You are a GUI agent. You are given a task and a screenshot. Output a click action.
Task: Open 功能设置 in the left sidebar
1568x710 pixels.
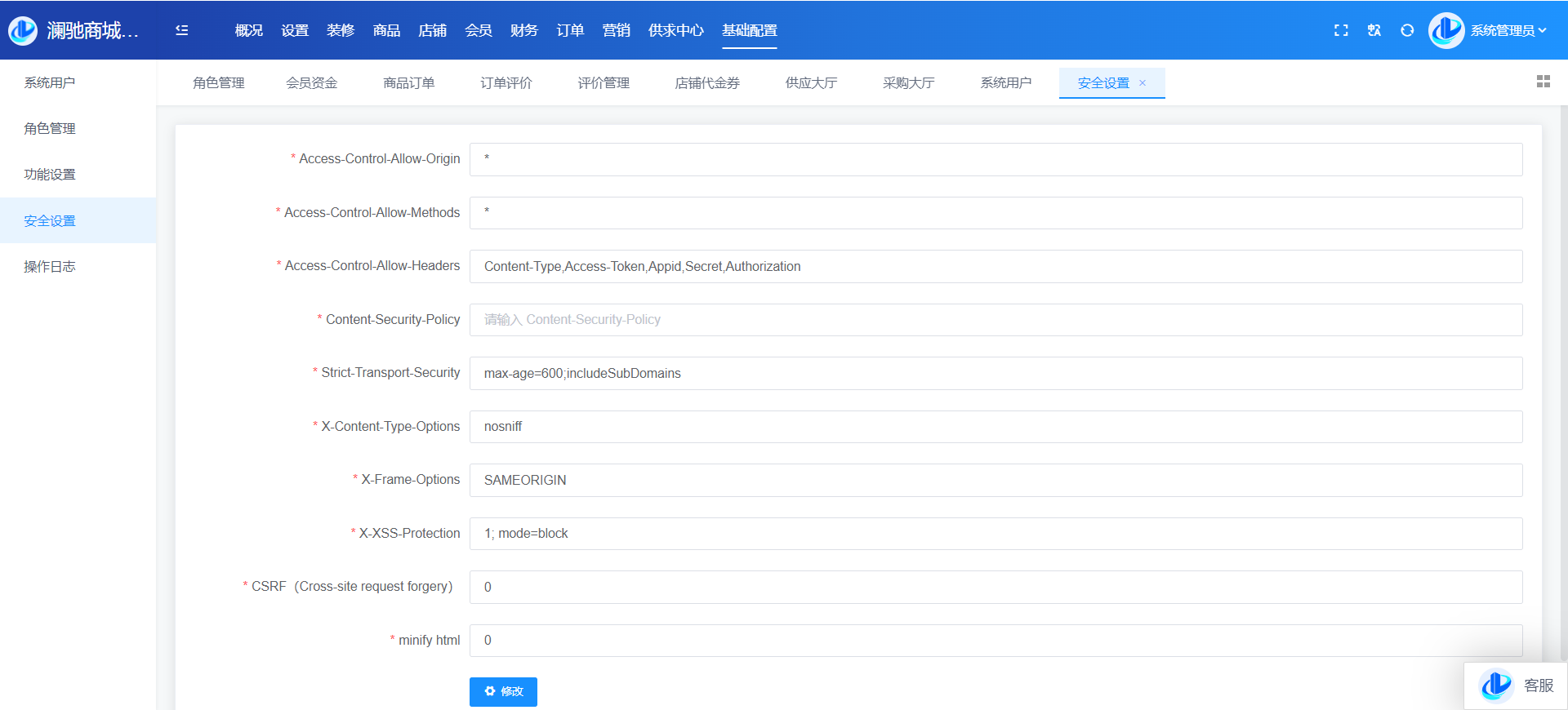(50, 175)
